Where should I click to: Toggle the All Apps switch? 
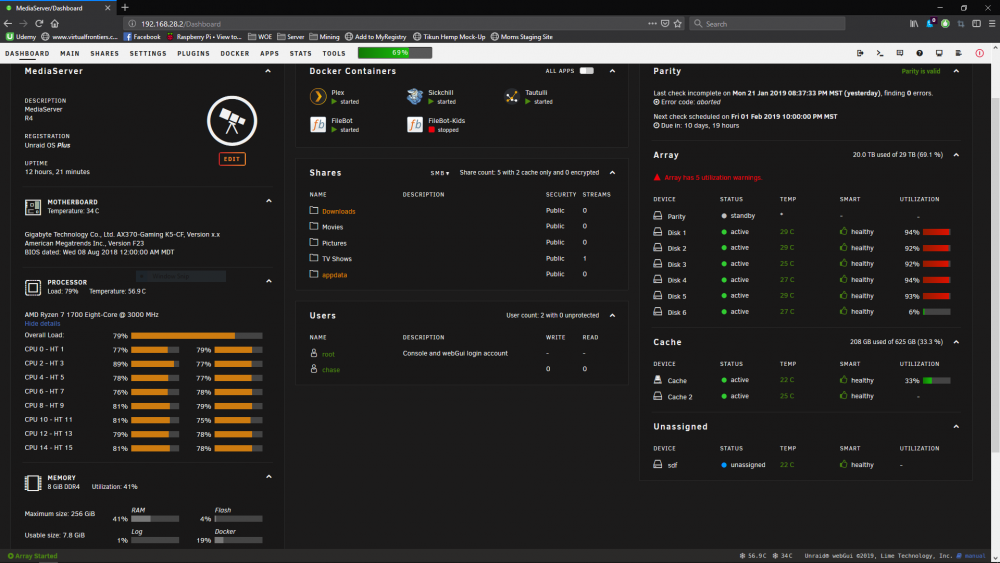(x=587, y=71)
